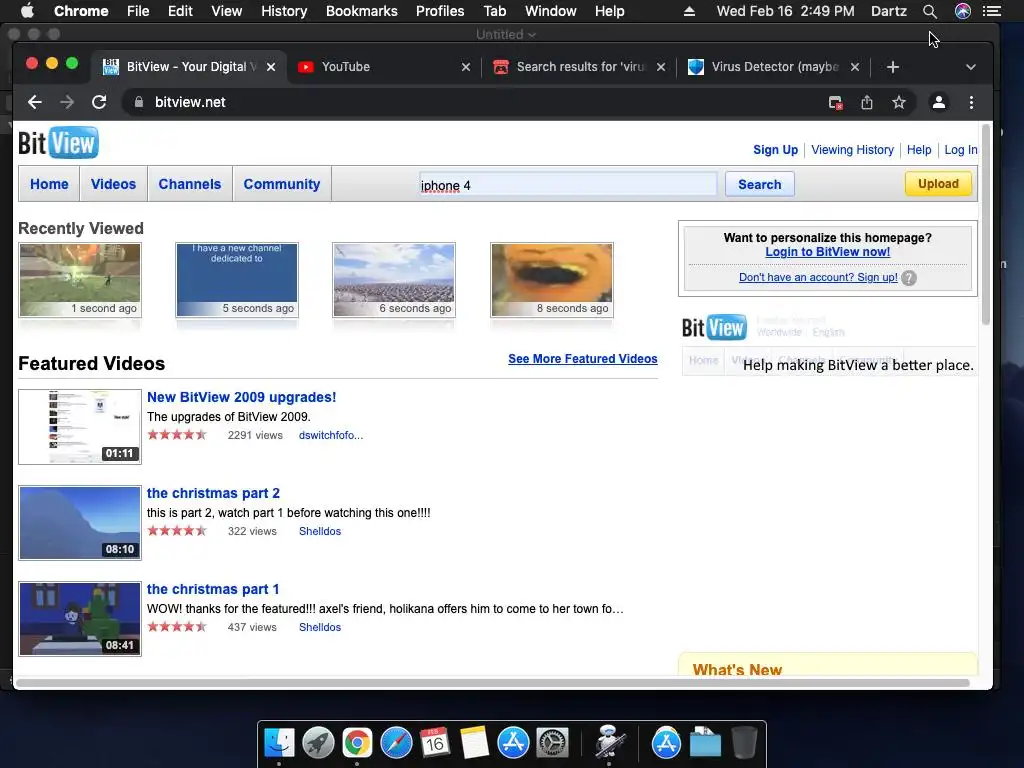Open recently viewed thumbnail from 8 seconds ago

point(552,280)
